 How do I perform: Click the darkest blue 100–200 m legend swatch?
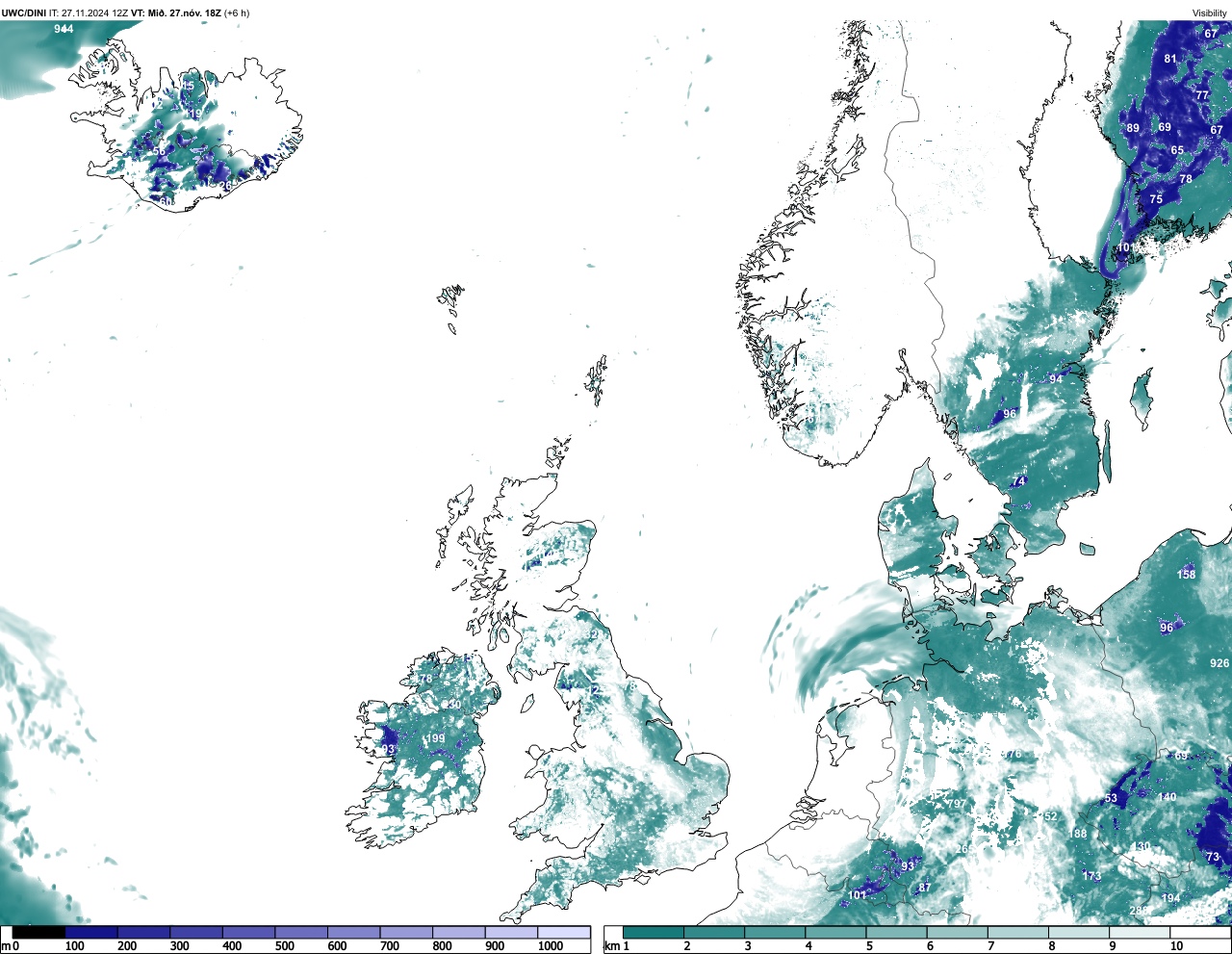[x=91, y=932]
